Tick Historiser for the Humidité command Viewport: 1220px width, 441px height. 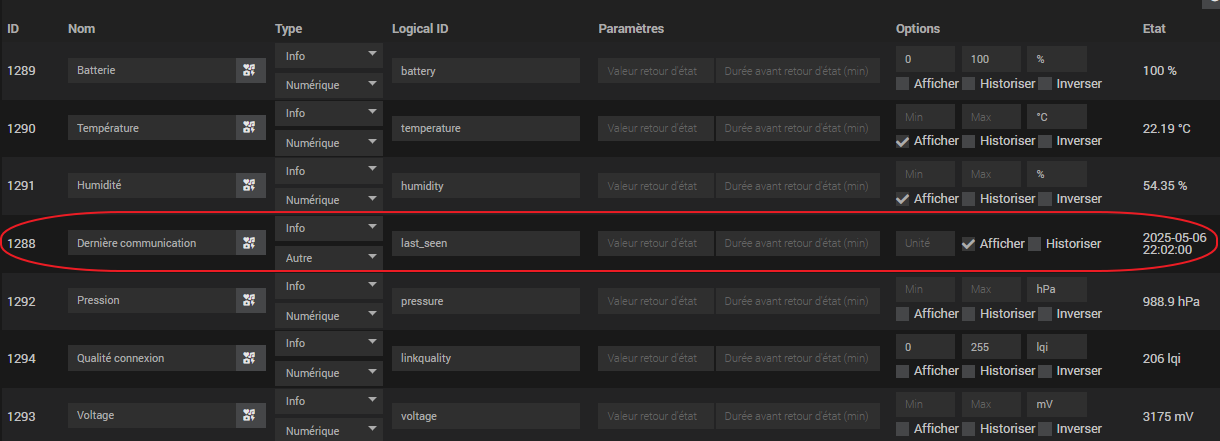968,198
